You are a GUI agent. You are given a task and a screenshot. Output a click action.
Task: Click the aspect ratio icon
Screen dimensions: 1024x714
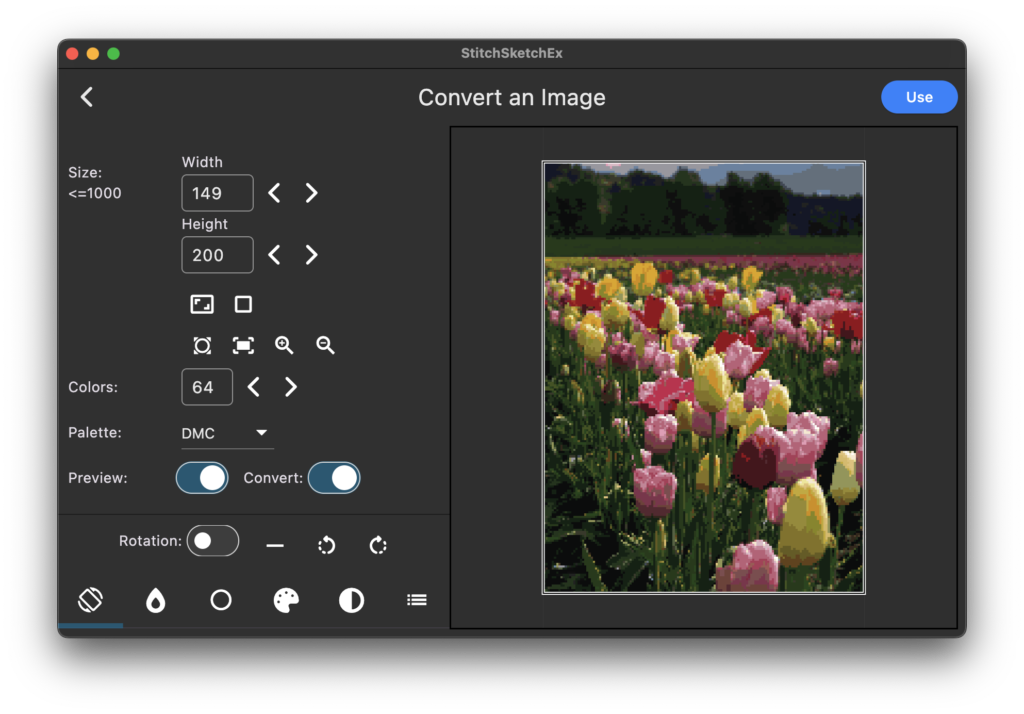coord(202,304)
